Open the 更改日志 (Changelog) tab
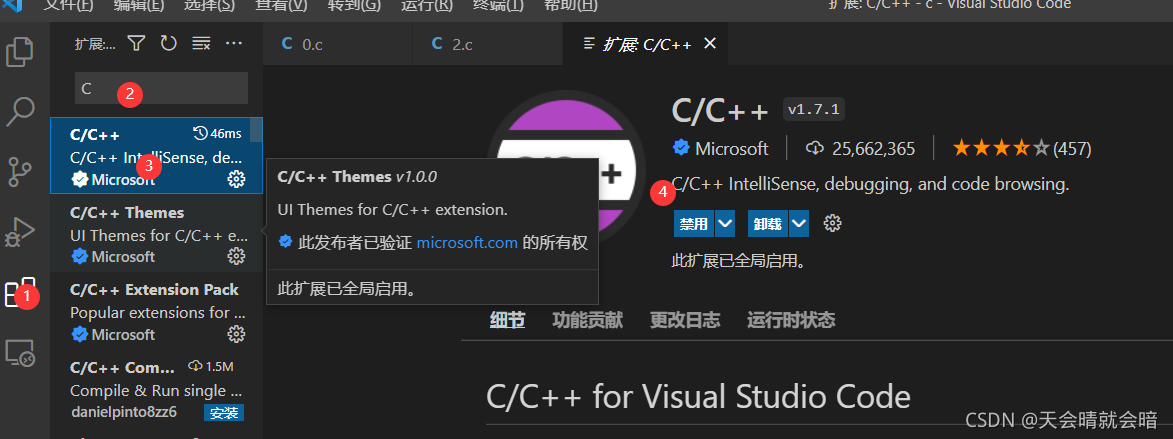The width and height of the screenshot is (1173, 439). click(x=684, y=321)
